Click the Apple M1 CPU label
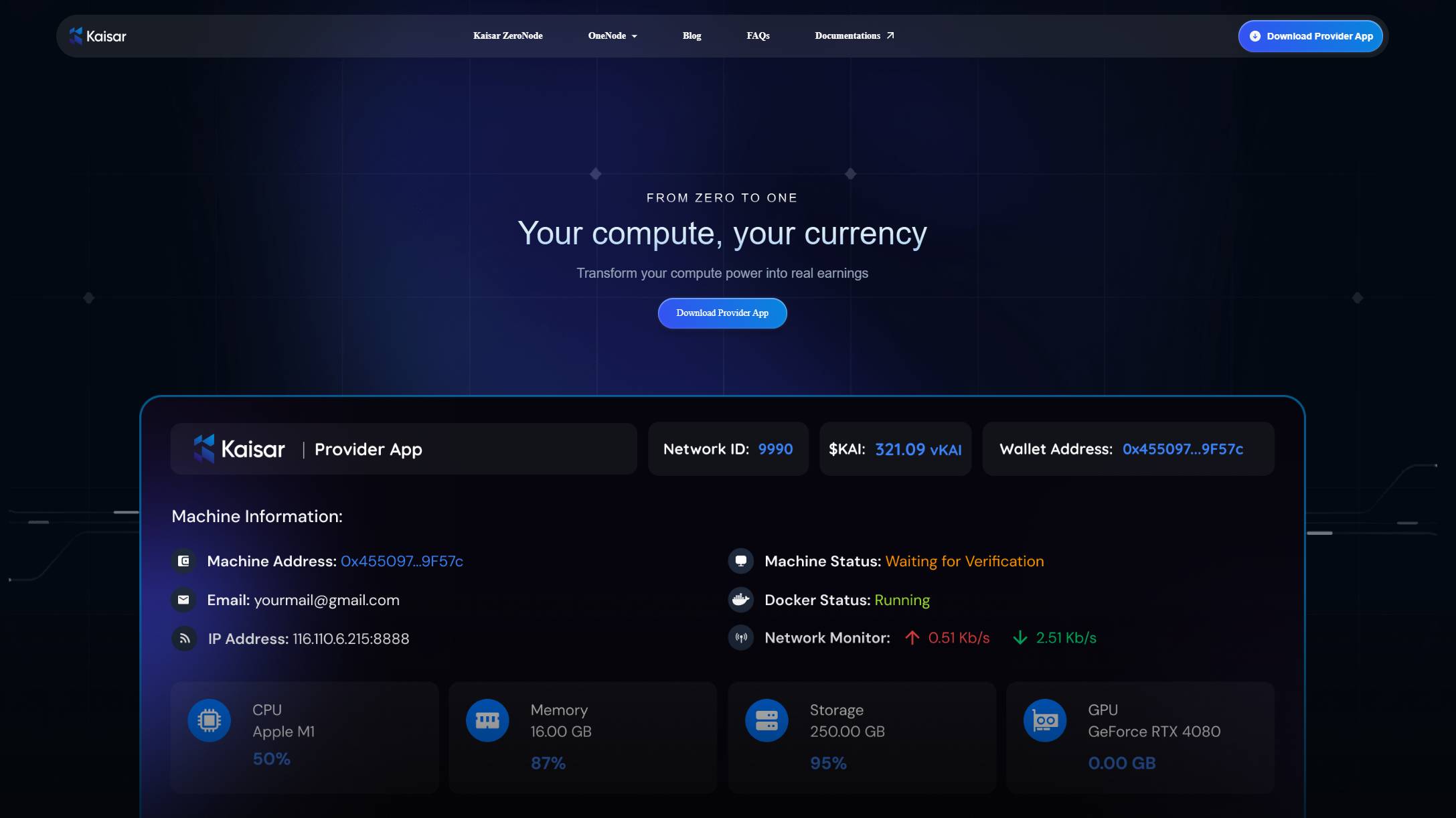This screenshot has width=1456, height=818. tap(283, 732)
